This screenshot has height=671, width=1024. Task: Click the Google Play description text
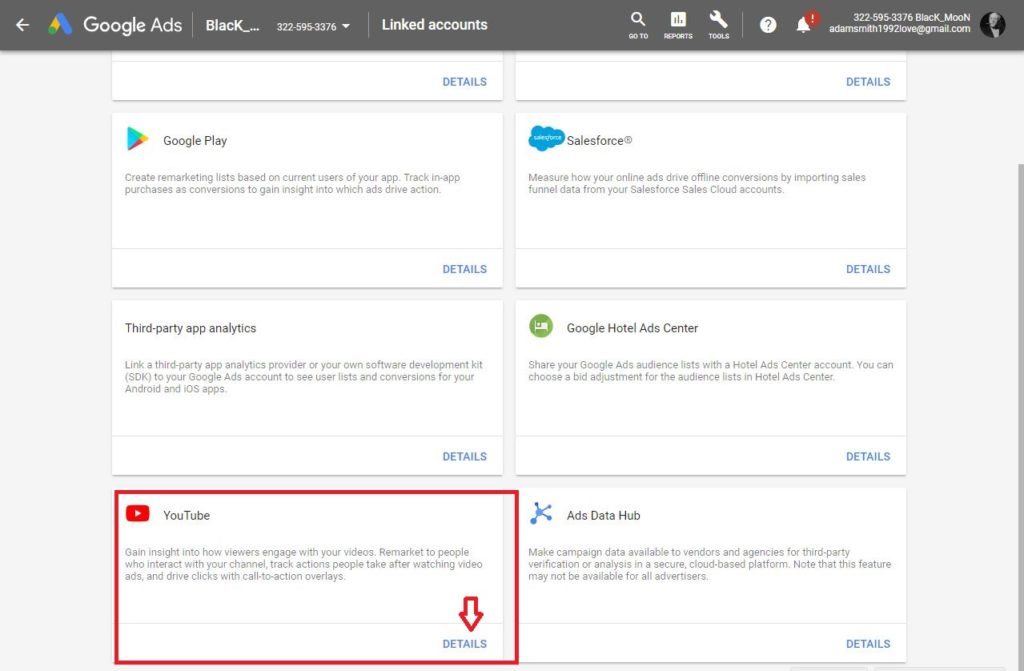(x=292, y=184)
